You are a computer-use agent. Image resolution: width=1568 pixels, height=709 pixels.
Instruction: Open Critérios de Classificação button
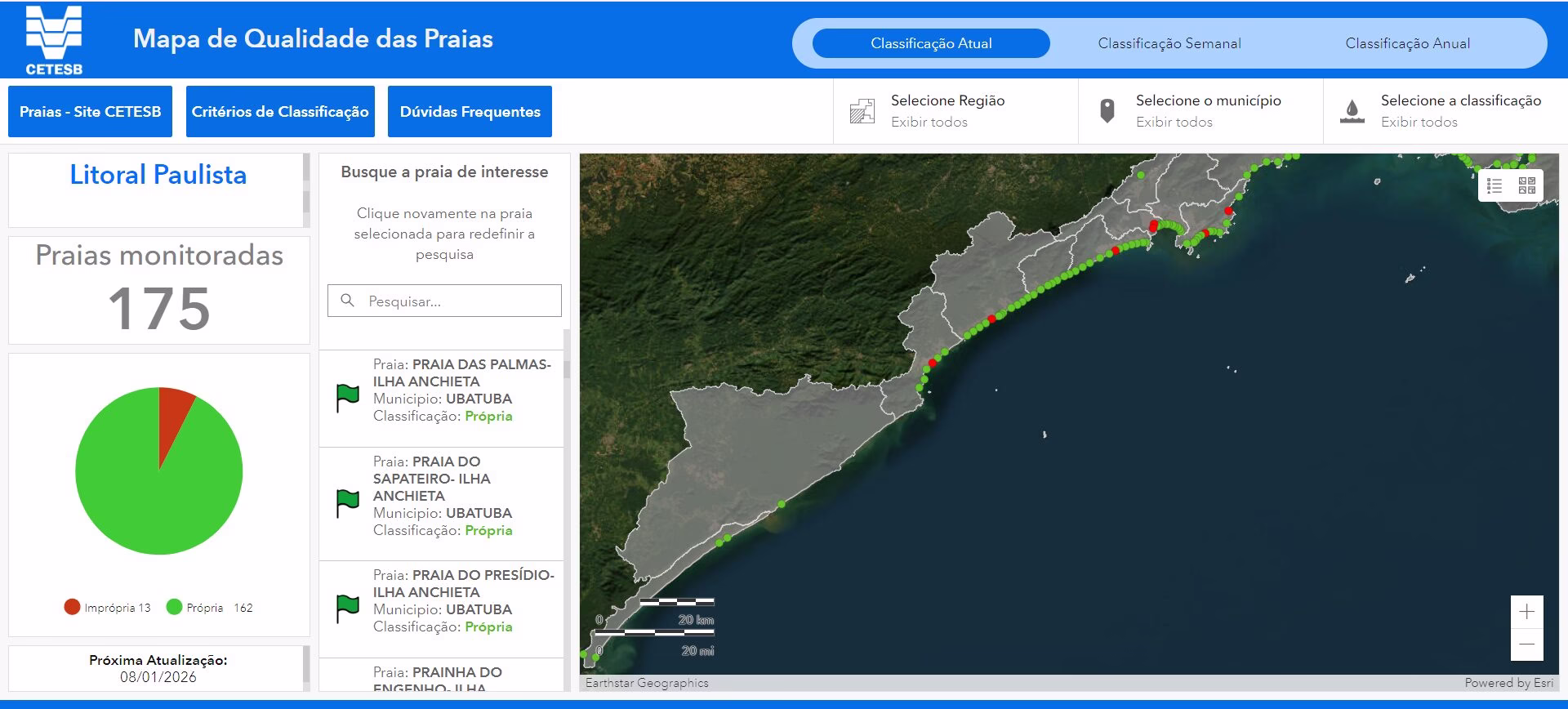[280, 112]
